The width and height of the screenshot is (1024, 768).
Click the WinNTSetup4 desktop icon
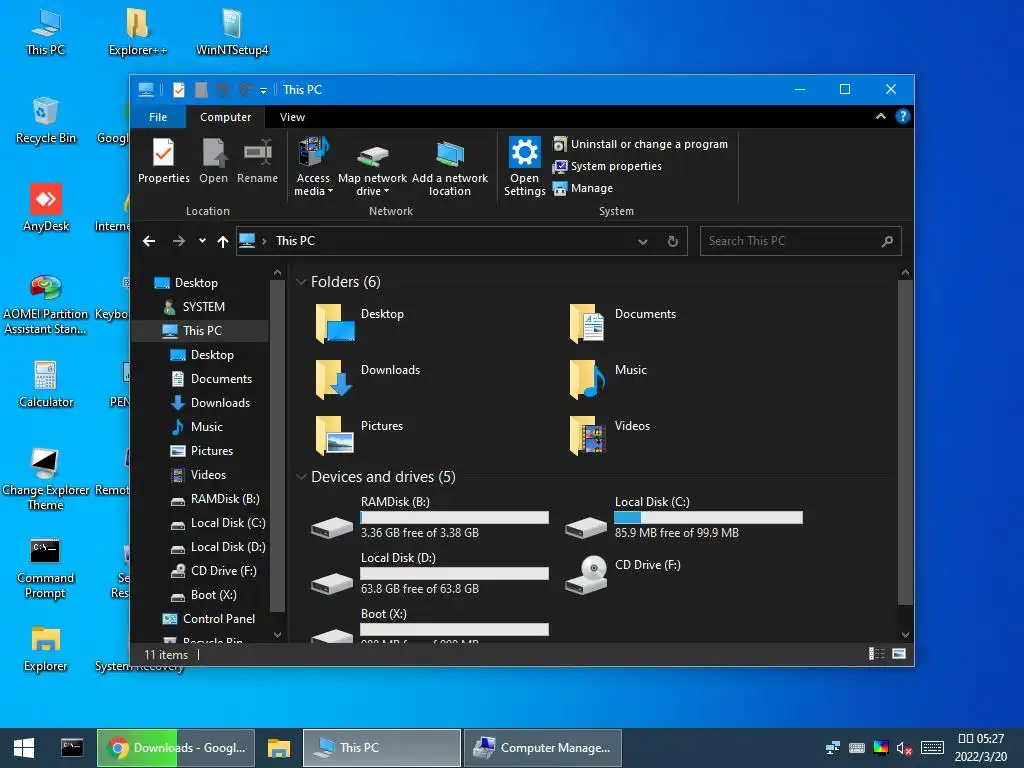point(232,32)
